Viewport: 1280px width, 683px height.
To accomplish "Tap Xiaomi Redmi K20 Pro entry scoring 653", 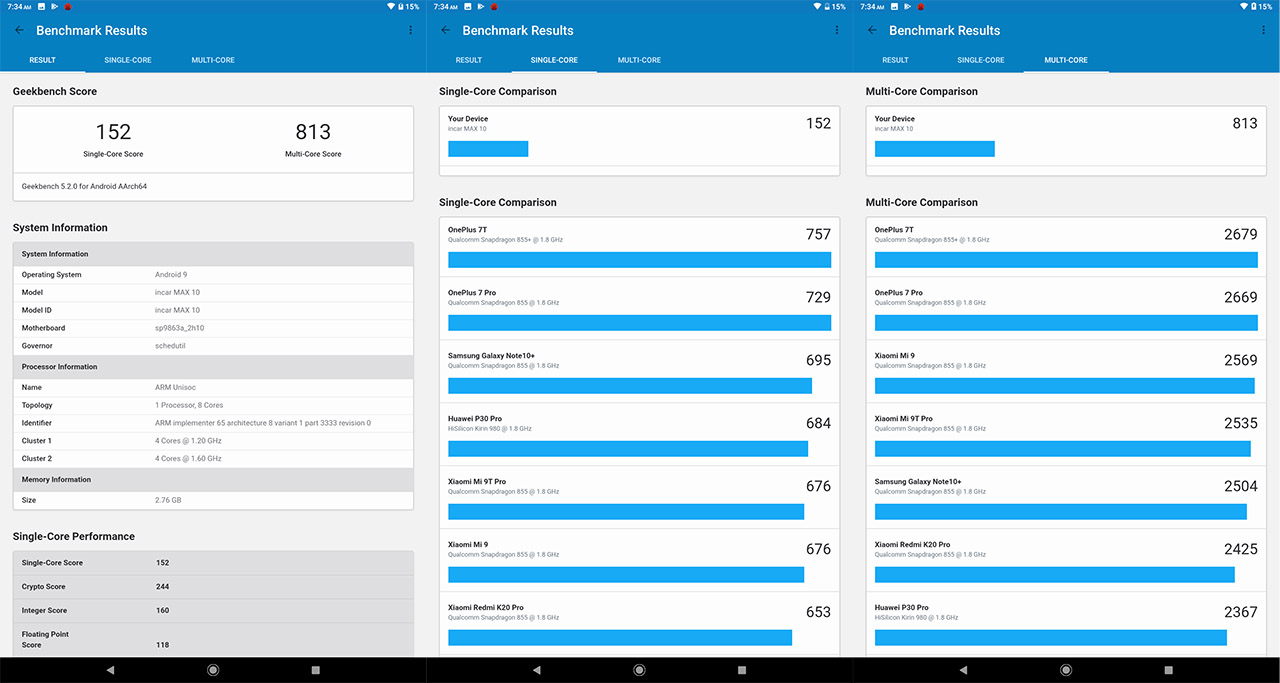I will (640, 623).
